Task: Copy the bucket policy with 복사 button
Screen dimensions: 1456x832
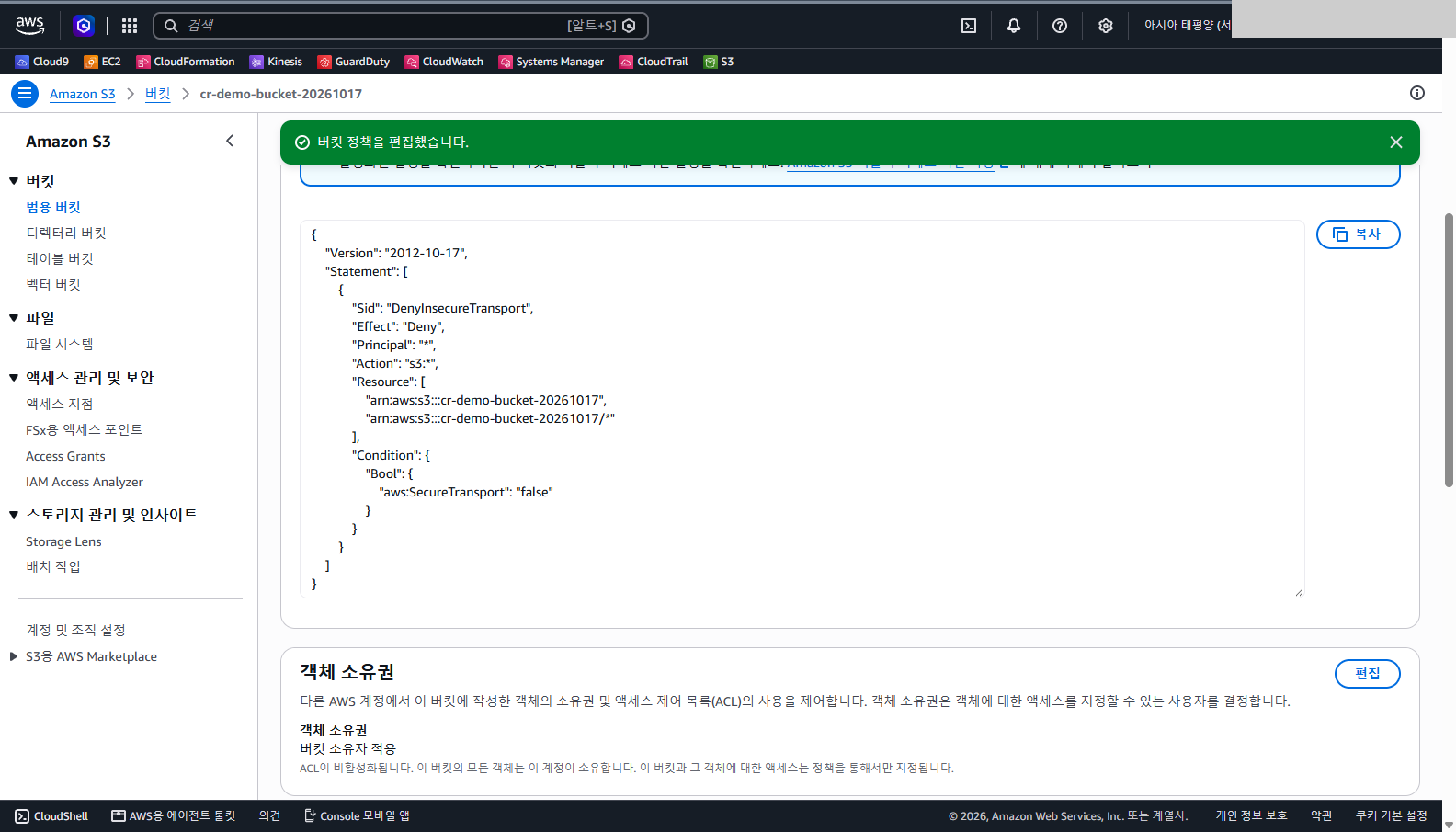Action: pyautogui.click(x=1358, y=234)
